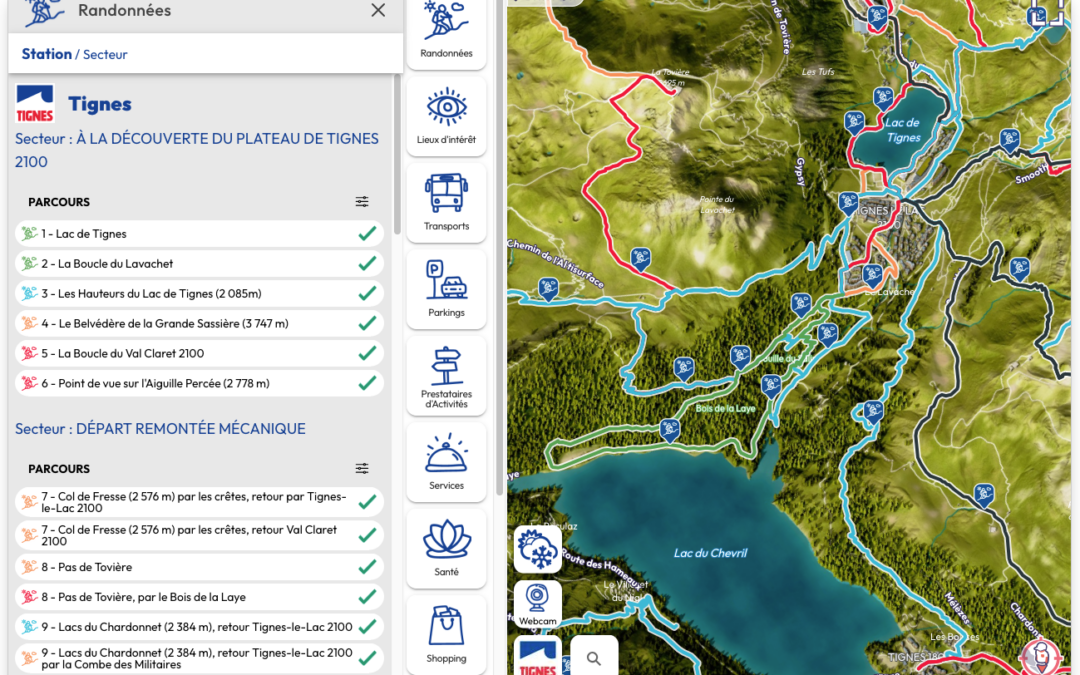1080x675 pixels.
Task: Open the Services category
Action: click(x=446, y=462)
